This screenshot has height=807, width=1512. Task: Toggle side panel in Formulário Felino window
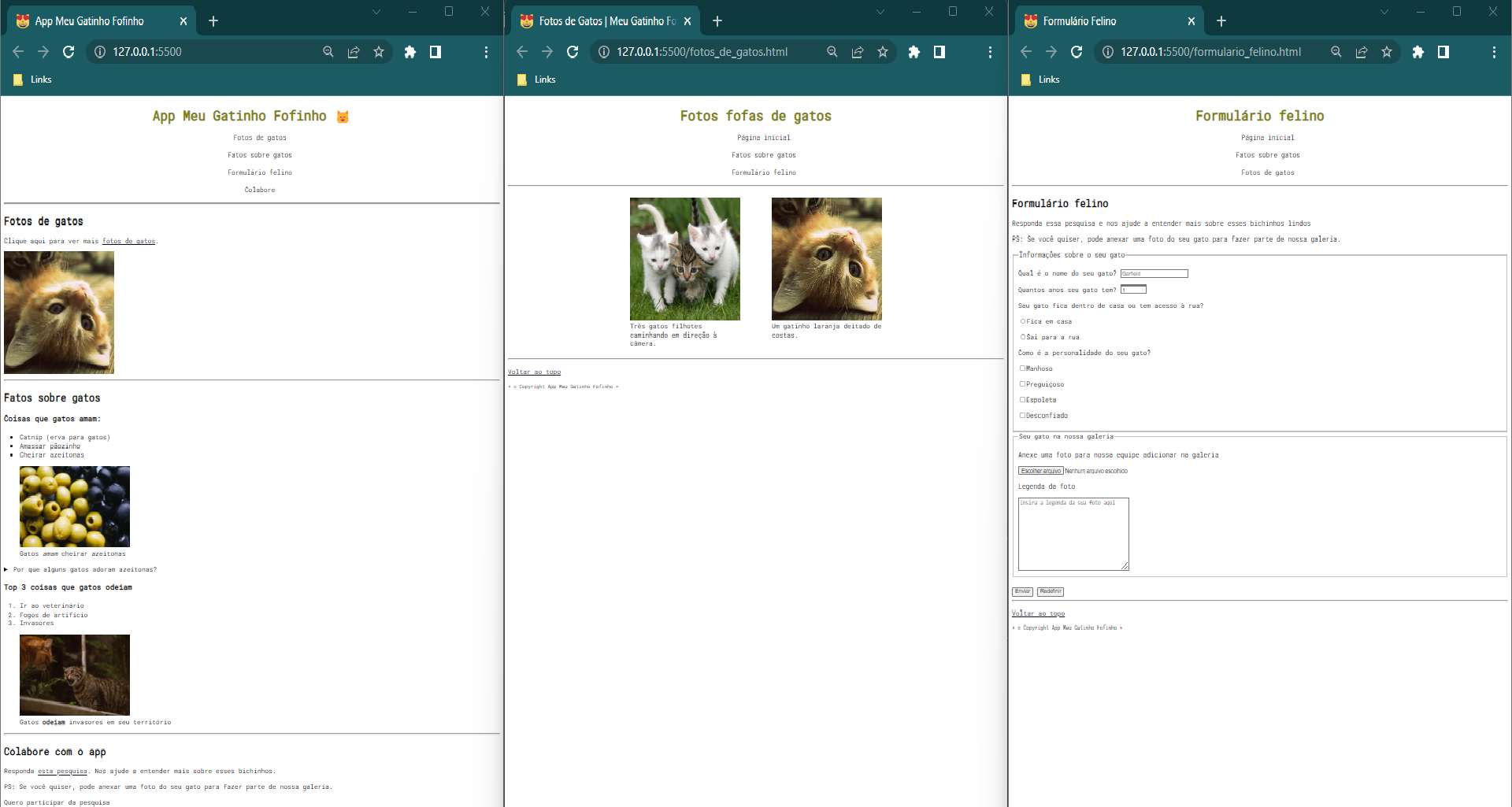click(1443, 52)
